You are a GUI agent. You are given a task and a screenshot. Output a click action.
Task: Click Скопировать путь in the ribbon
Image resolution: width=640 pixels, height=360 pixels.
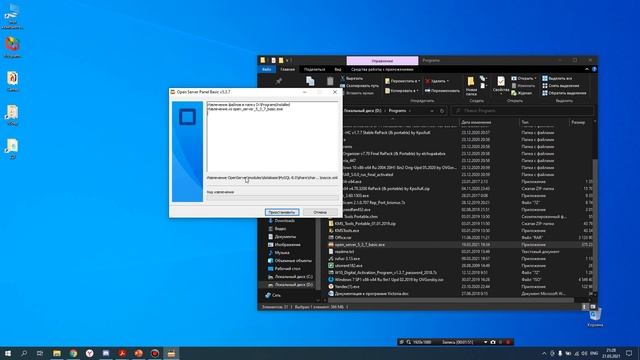359,86
